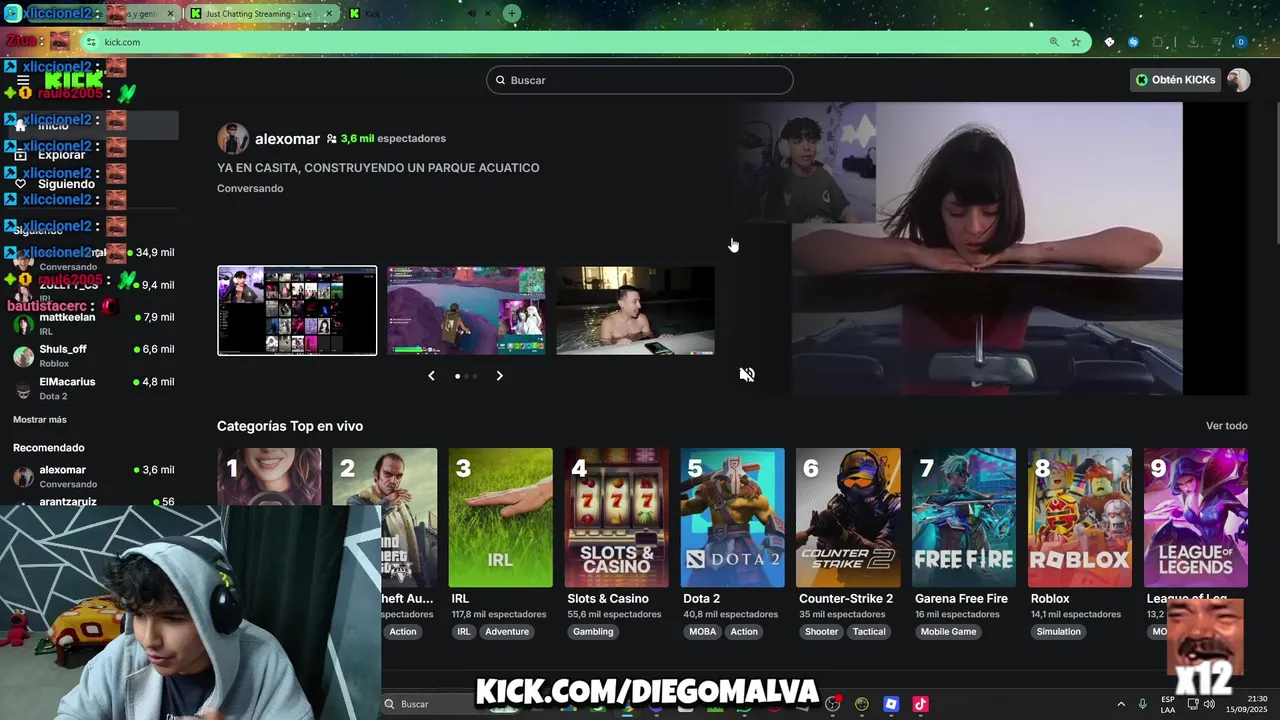This screenshot has width=1280, height=720.
Task: Click the microphone tray icon
Action: click(x=1142, y=704)
